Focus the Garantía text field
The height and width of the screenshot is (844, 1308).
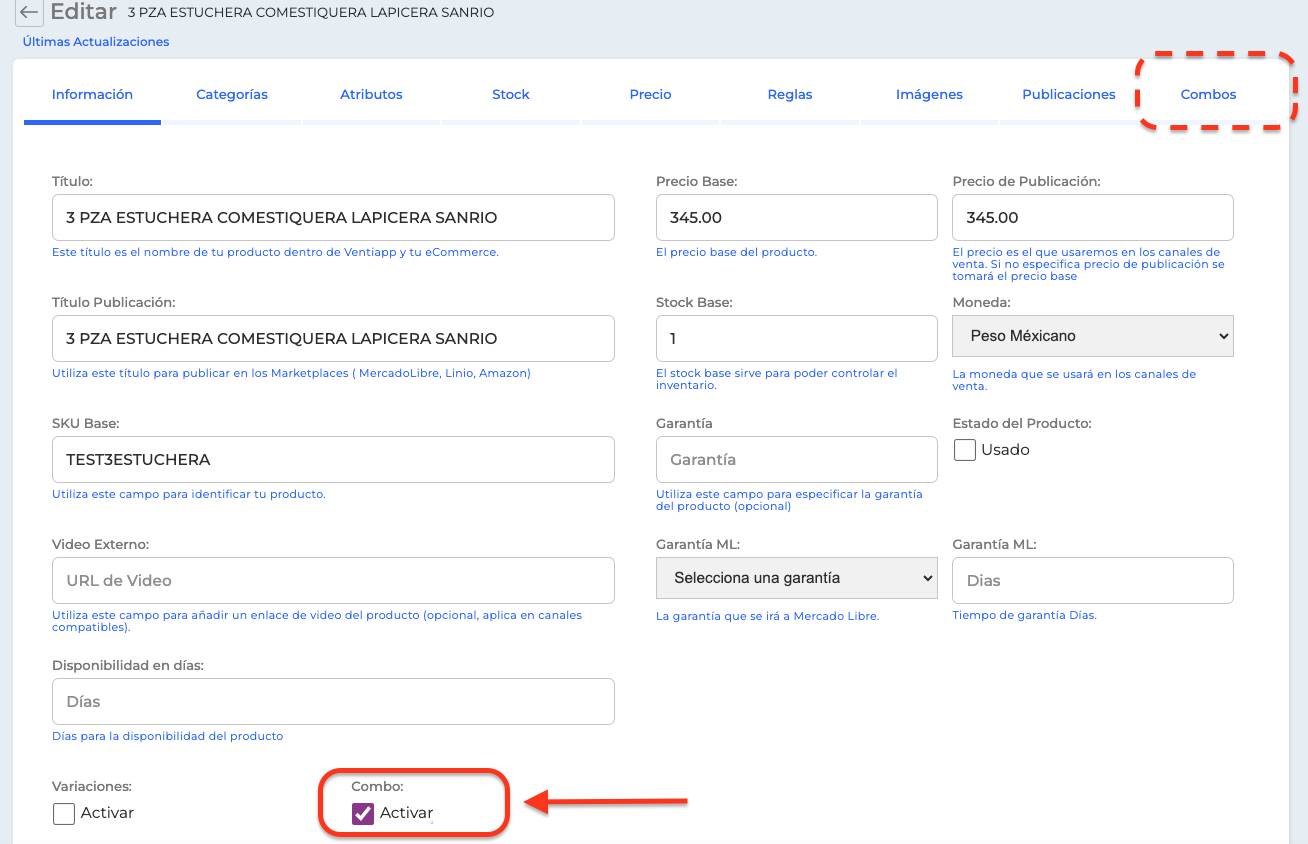tap(797, 459)
